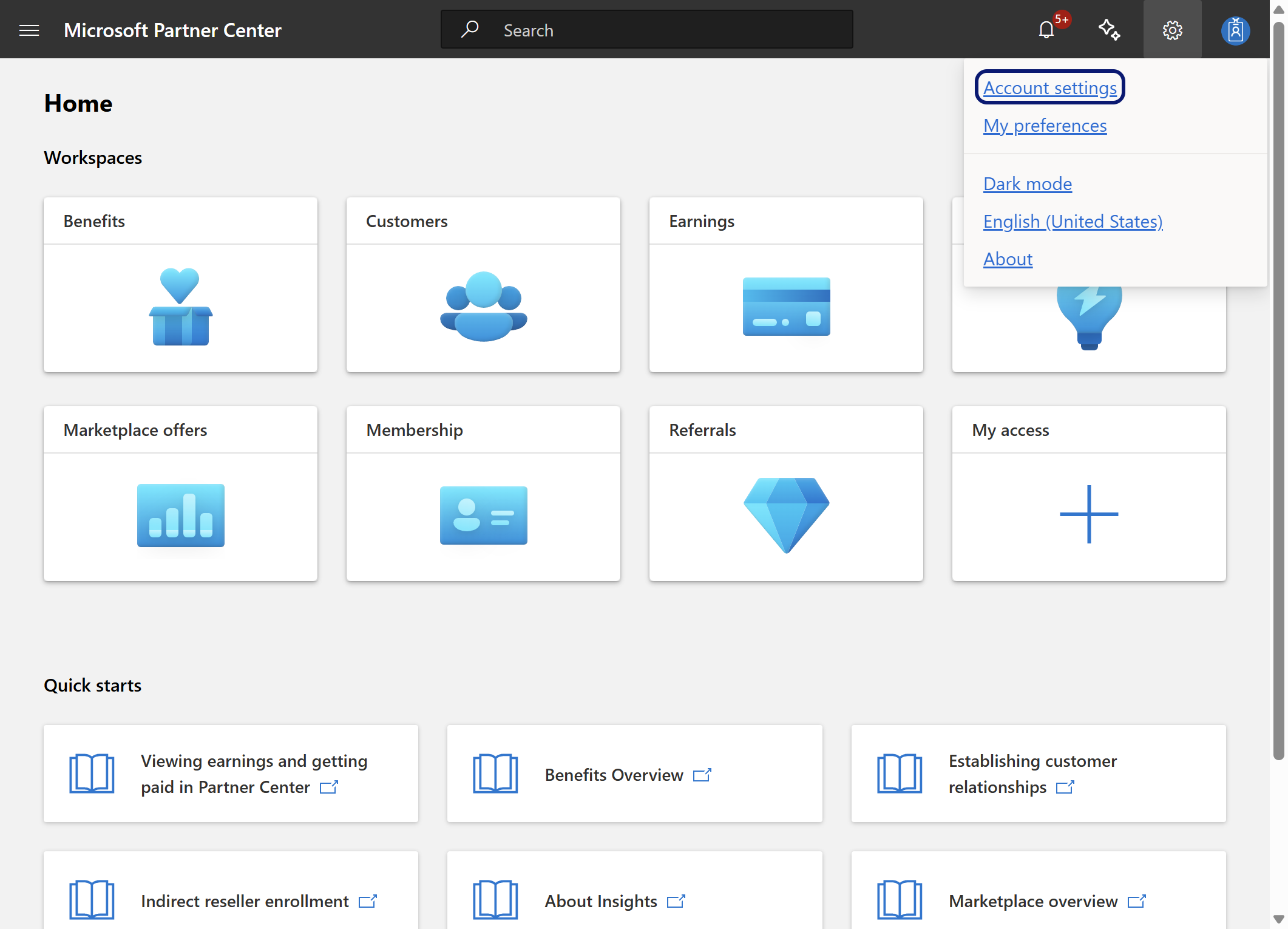
Task: Change language English (United States)
Action: click(x=1073, y=221)
